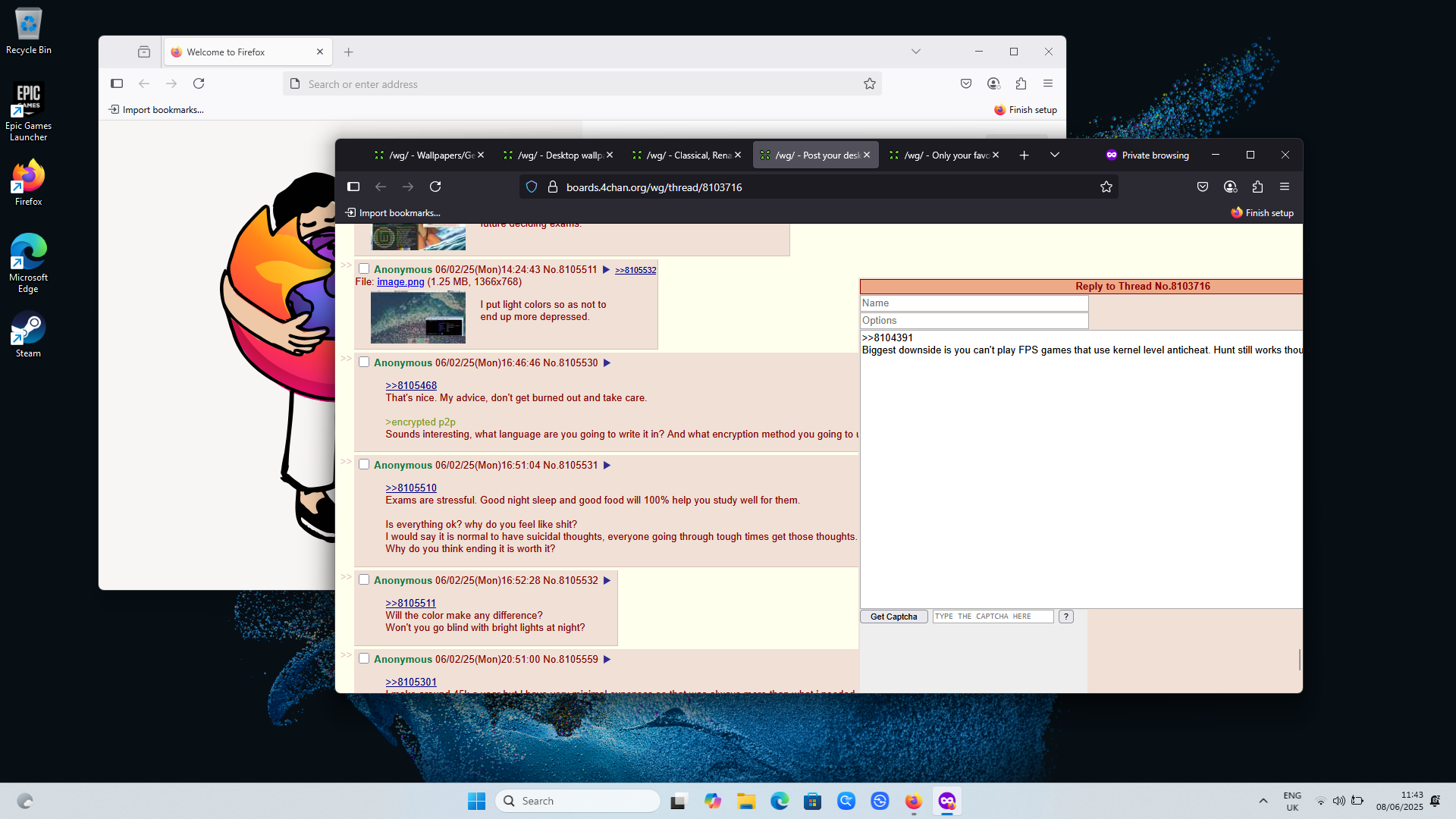Image resolution: width=1456 pixels, height=819 pixels.
Task: Go forward in the private browsing window
Action: (408, 187)
